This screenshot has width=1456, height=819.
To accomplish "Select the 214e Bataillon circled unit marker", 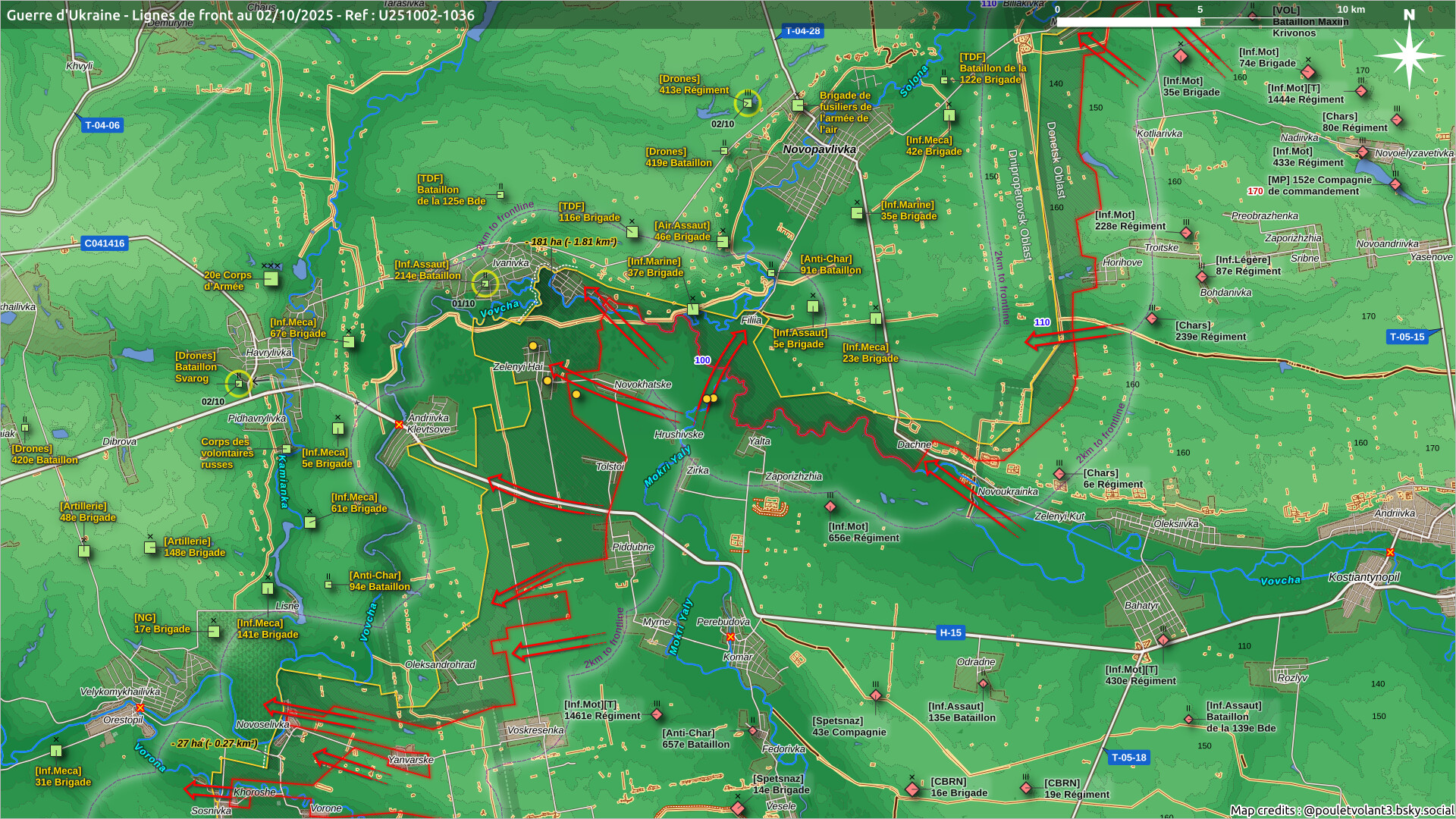I will pos(485,284).
